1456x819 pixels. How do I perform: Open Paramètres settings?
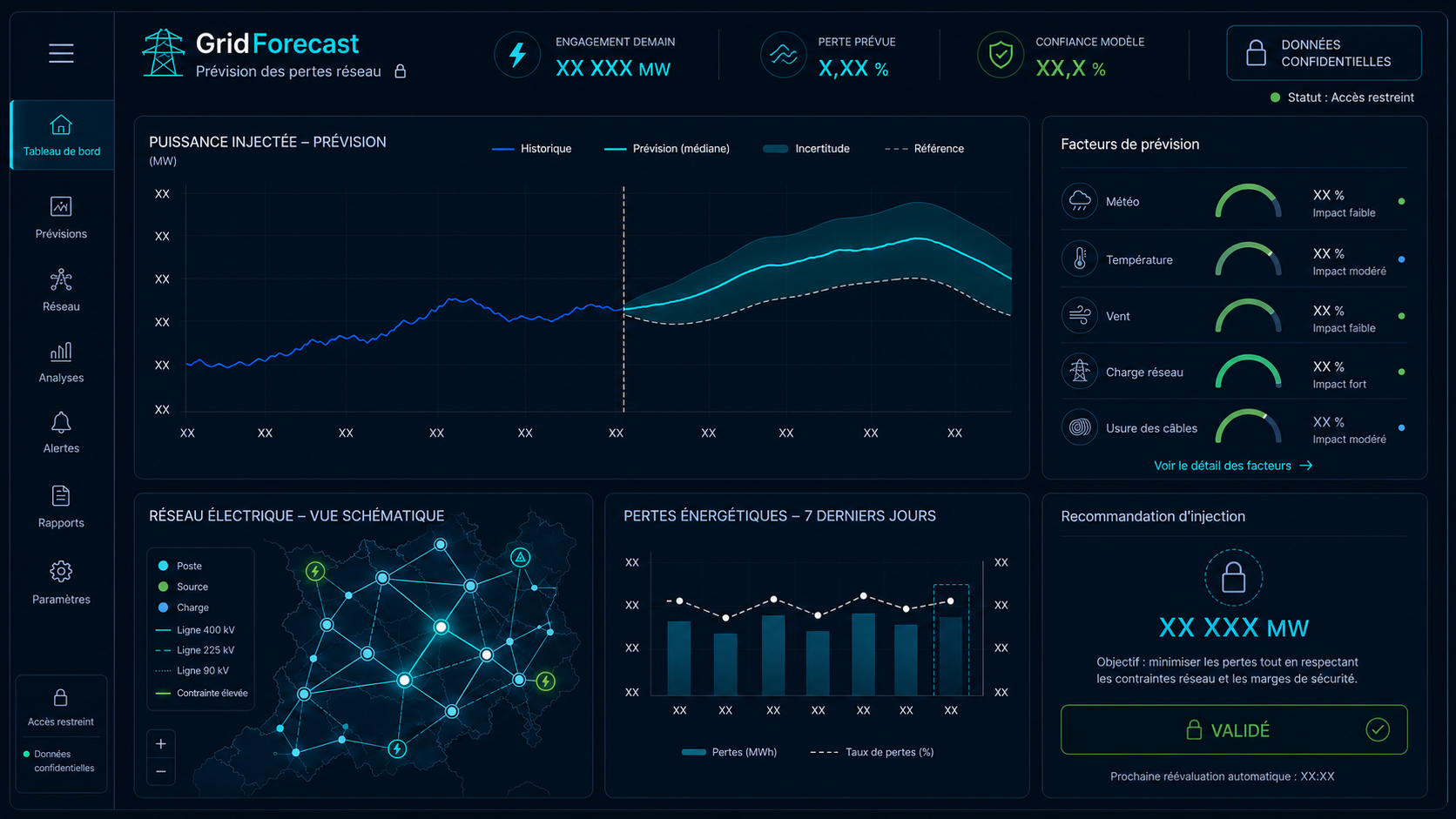pyautogui.click(x=61, y=582)
